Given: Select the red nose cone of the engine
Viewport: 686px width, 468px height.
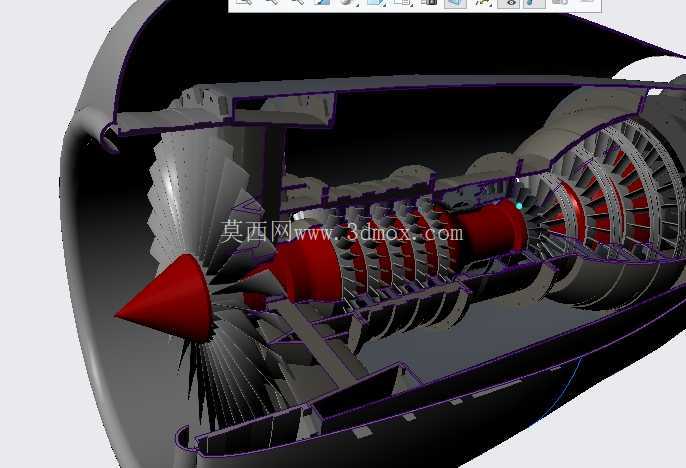Looking at the screenshot, I should pos(168,300).
